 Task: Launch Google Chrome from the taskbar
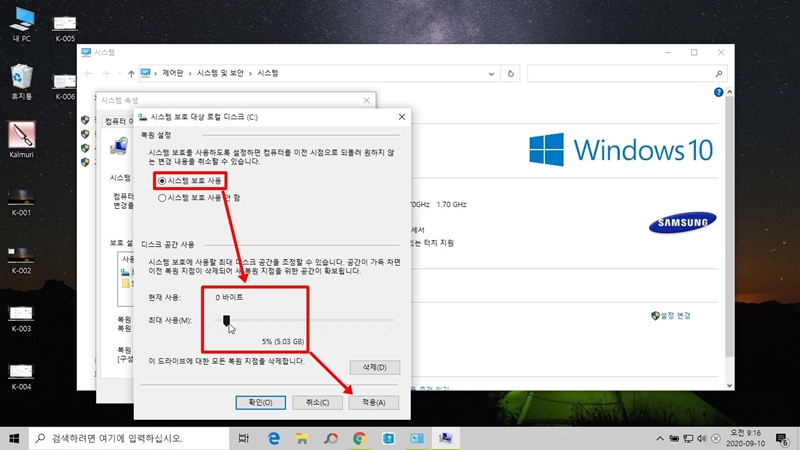(359, 438)
